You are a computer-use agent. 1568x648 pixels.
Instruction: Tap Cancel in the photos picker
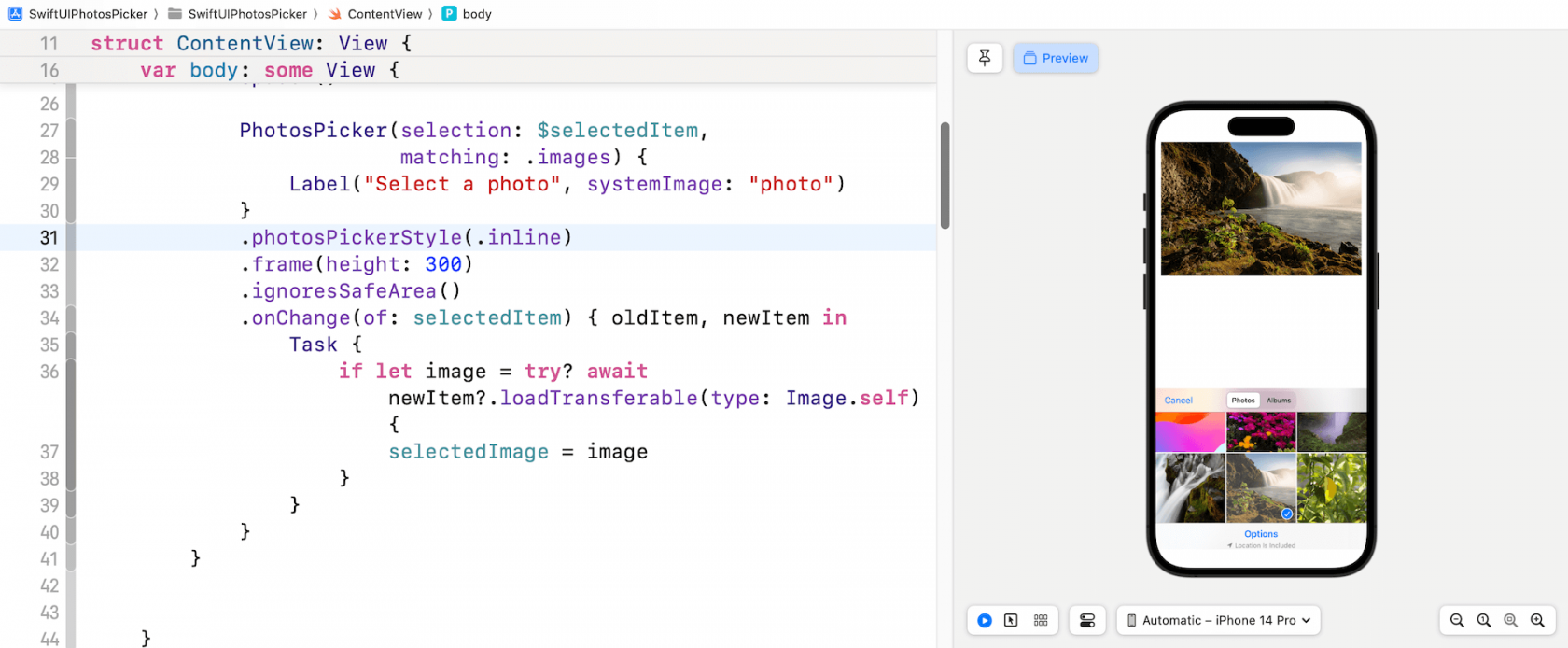click(x=1178, y=401)
